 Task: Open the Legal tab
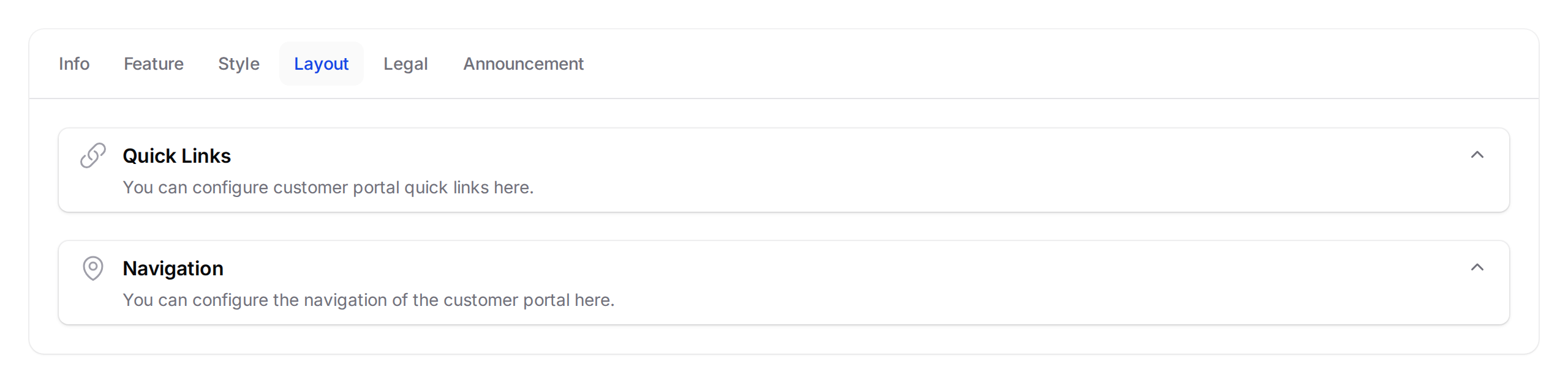pyautogui.click(x=405, y=64)
